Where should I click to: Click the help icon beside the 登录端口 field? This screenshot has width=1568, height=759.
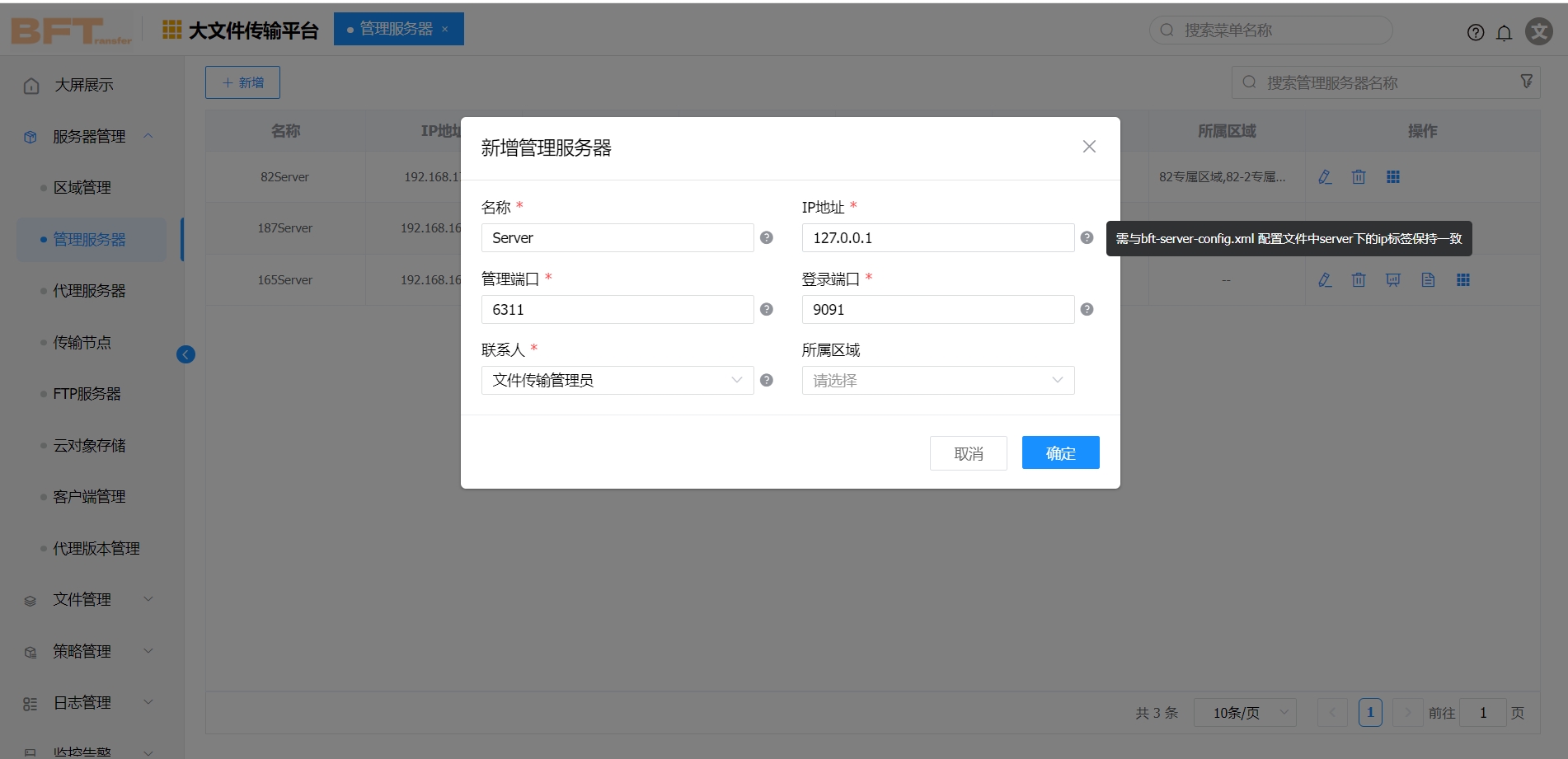click(x=1087, y=309)
